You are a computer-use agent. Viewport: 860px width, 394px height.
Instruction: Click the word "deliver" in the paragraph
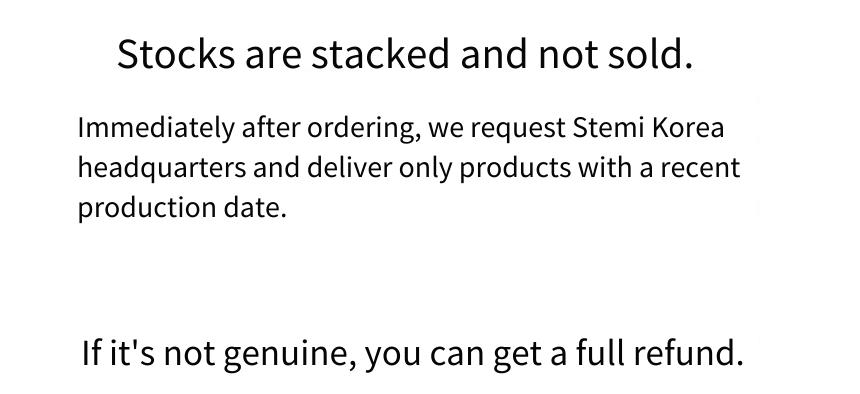(x=349, y=167)
